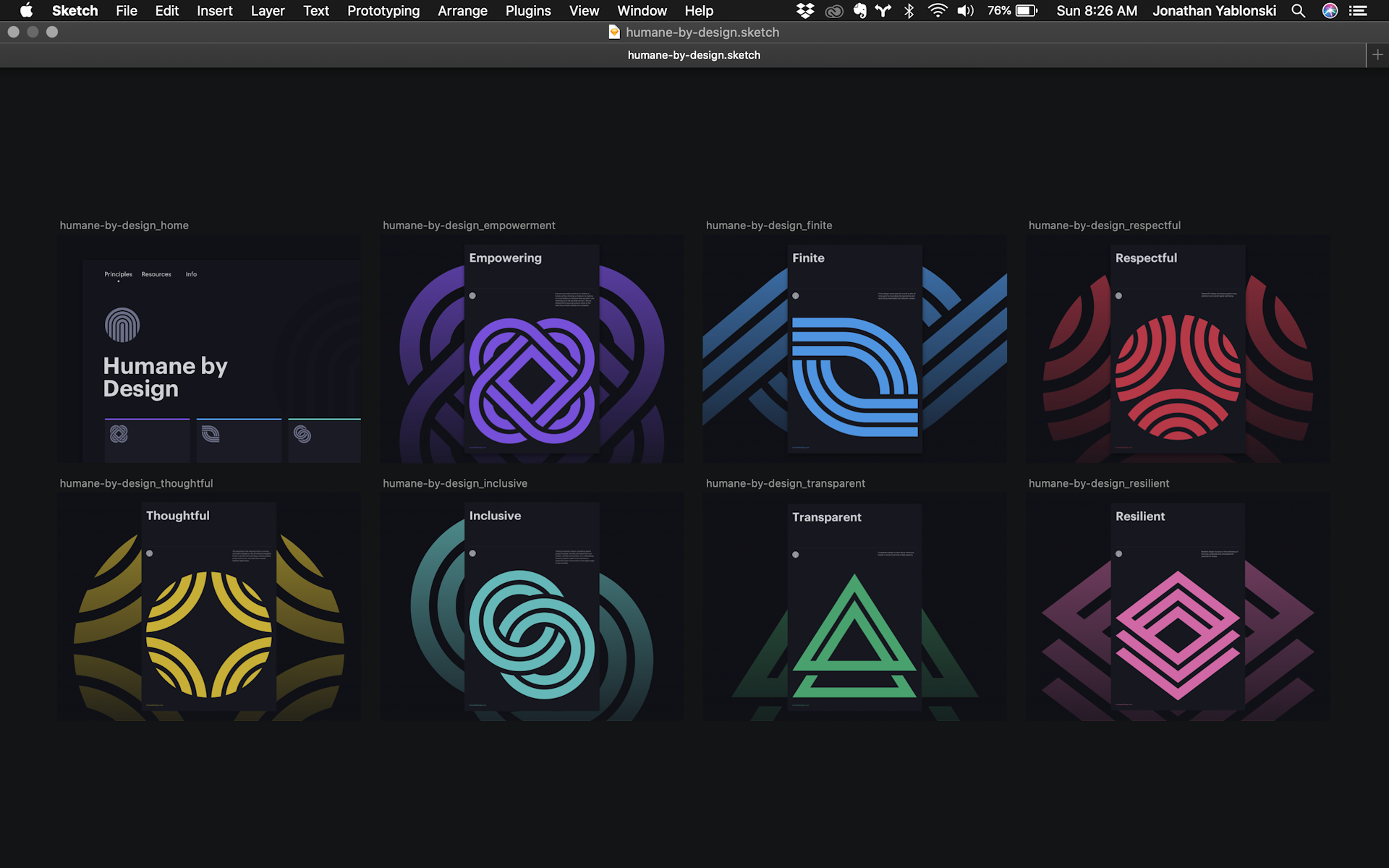Select artboard label humane-by-design_thoughtful
Screen dimensions: 1389x868
coord(136,483)
